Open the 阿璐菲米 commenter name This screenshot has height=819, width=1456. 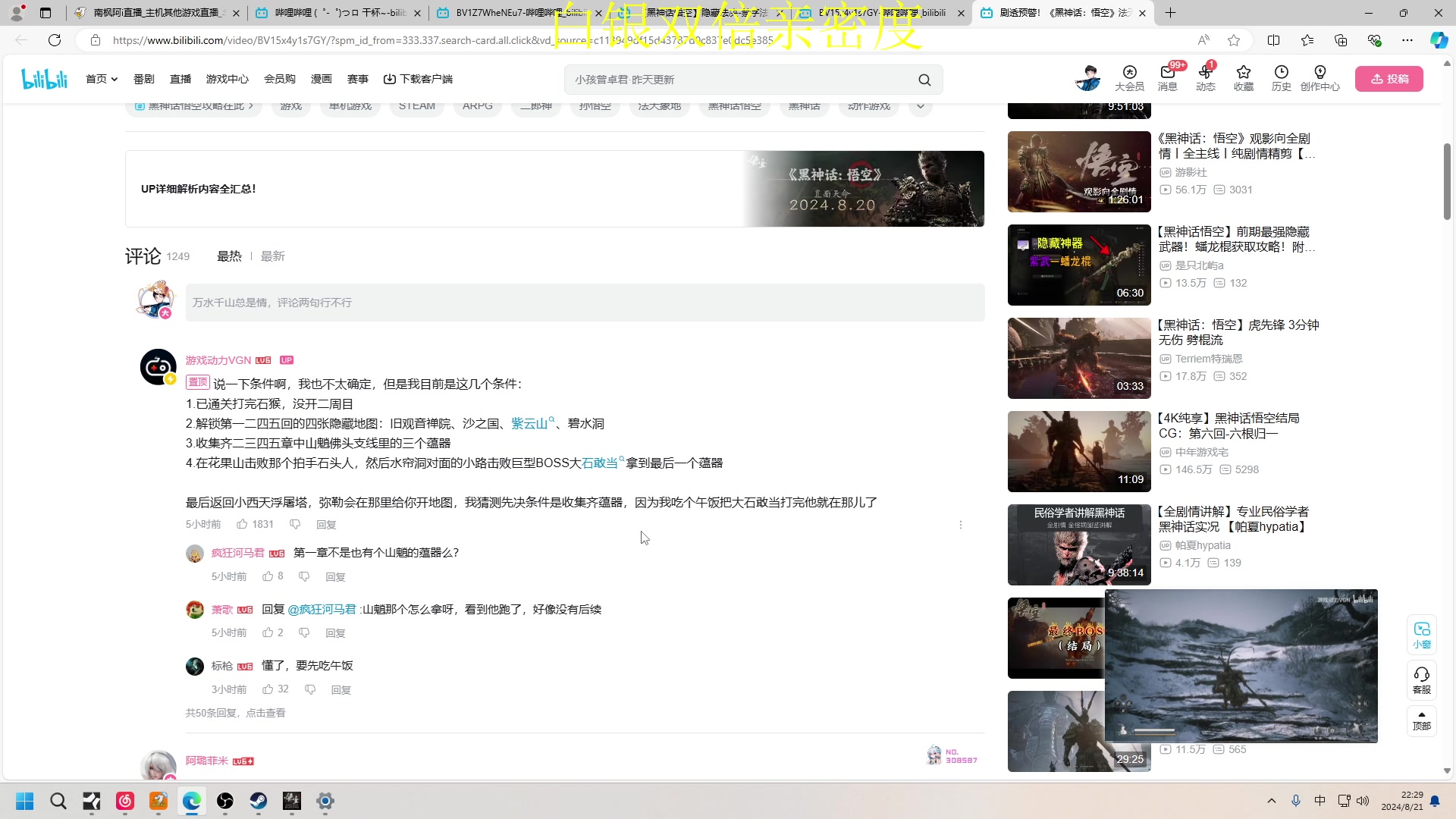(x=206, y=761)
